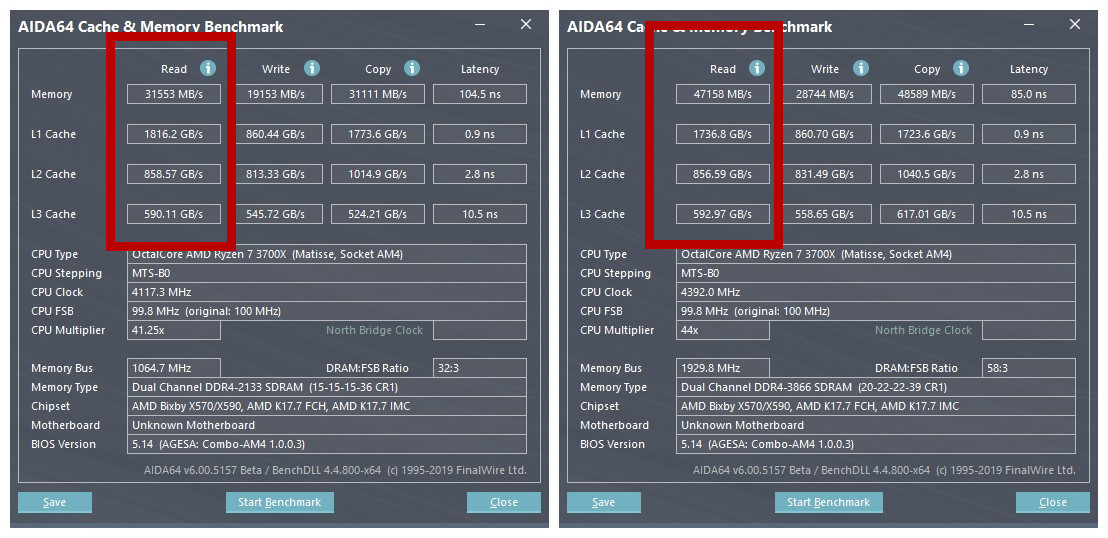Viewport: 1108px width, 538px height.
Task: Select L2 Cache Copy value 1040.5 GB/s
Action: [926, 174]
